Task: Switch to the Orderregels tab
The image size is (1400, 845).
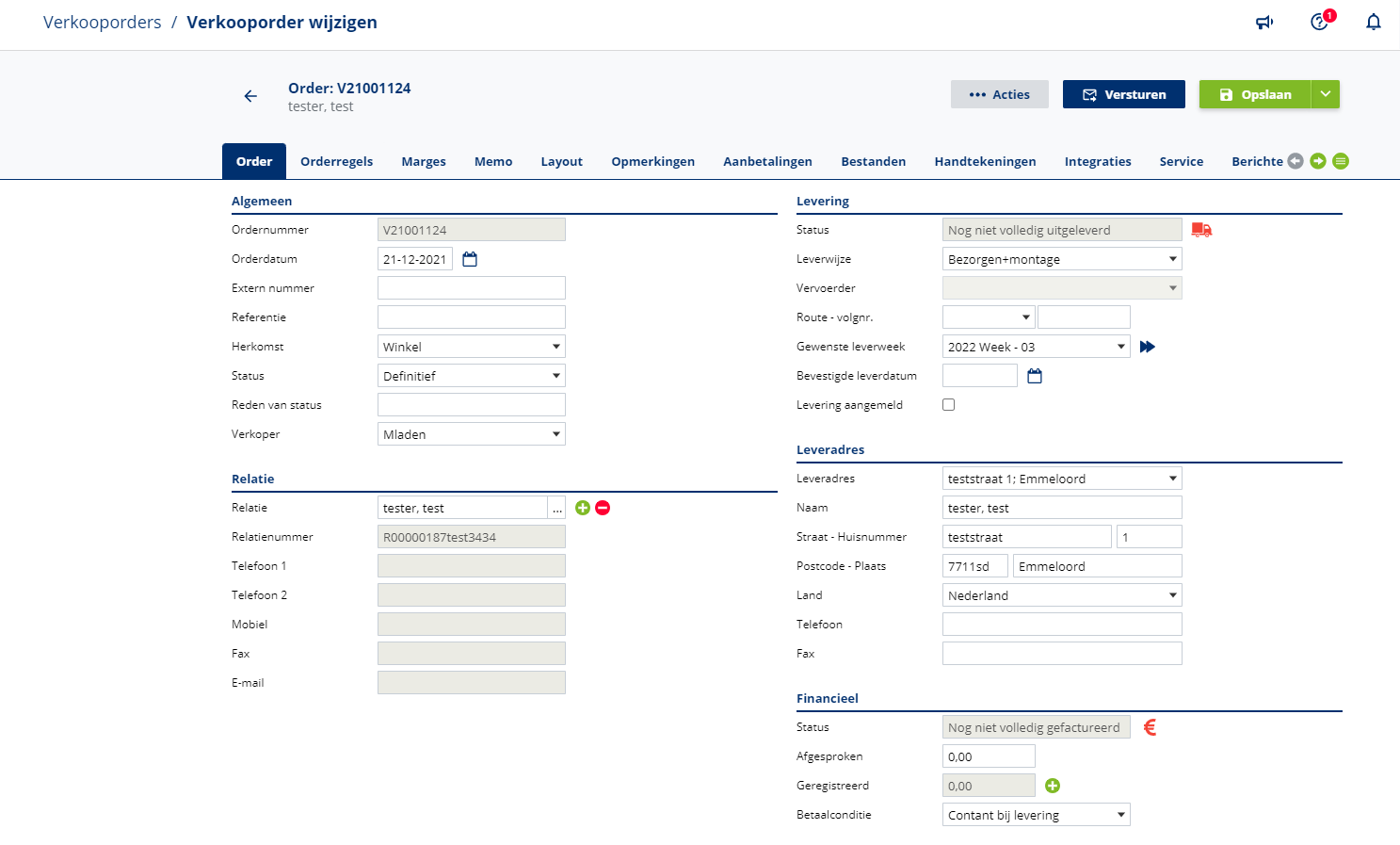Action: pyautogui.click(x=336, y=161)
